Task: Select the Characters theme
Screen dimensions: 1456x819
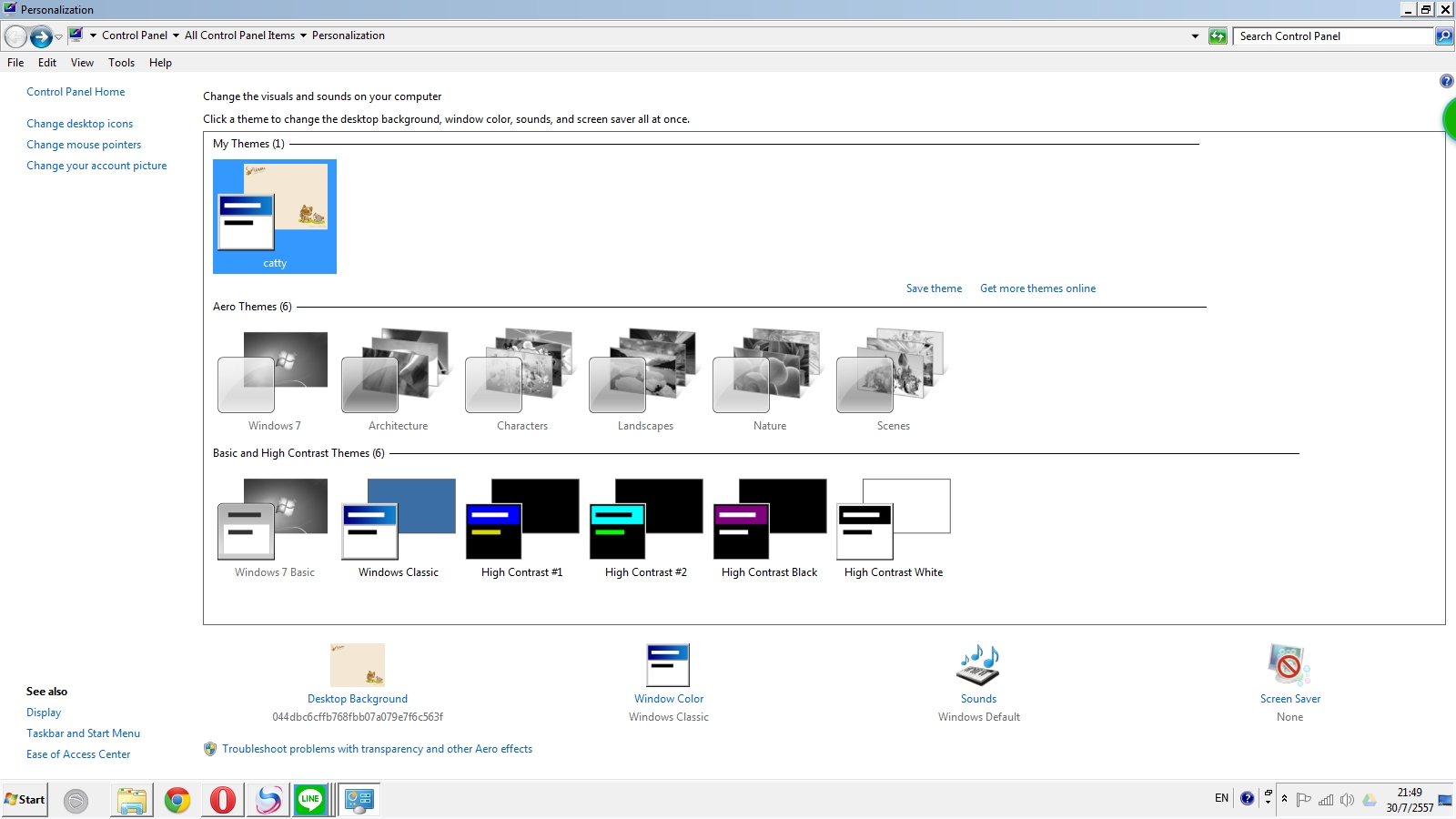Action: (522, 380)
